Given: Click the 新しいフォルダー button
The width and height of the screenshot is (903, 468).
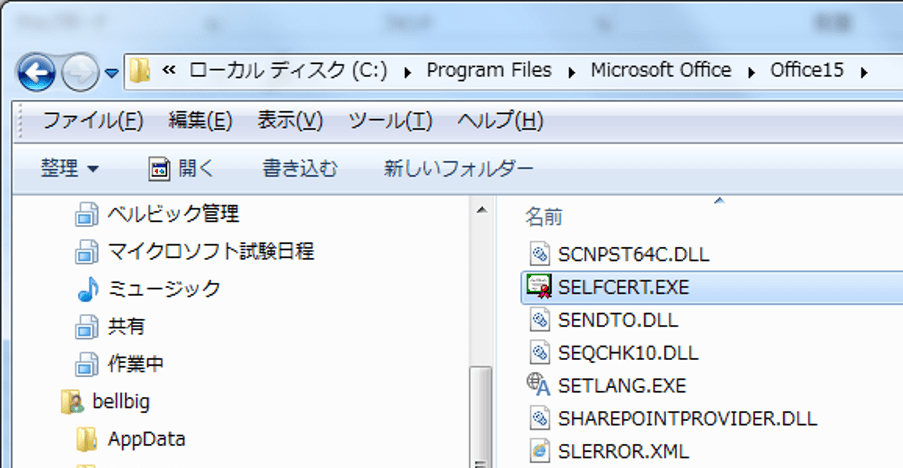Looking at the screenshot, I should [458, 169].
